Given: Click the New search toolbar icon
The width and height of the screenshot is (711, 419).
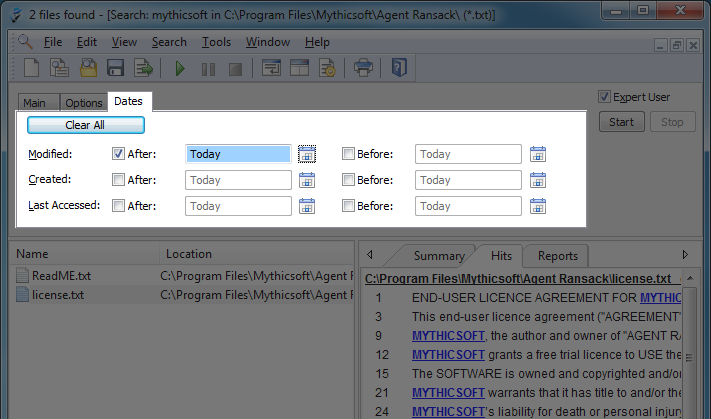Looking at the screenshot, I should pyautogui.click(x=30, y=69).
